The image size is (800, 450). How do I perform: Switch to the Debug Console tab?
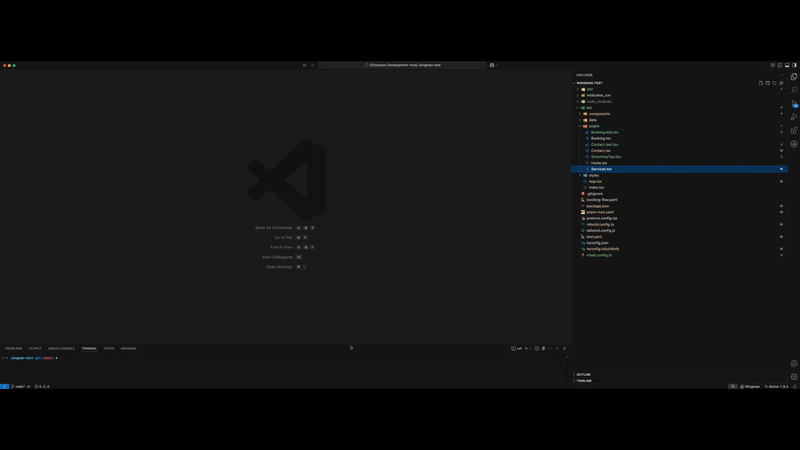(x=61, y=348)
